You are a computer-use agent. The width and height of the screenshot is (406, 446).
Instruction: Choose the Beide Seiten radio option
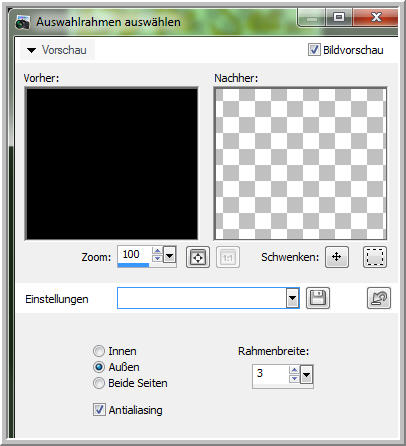(99, 383)
